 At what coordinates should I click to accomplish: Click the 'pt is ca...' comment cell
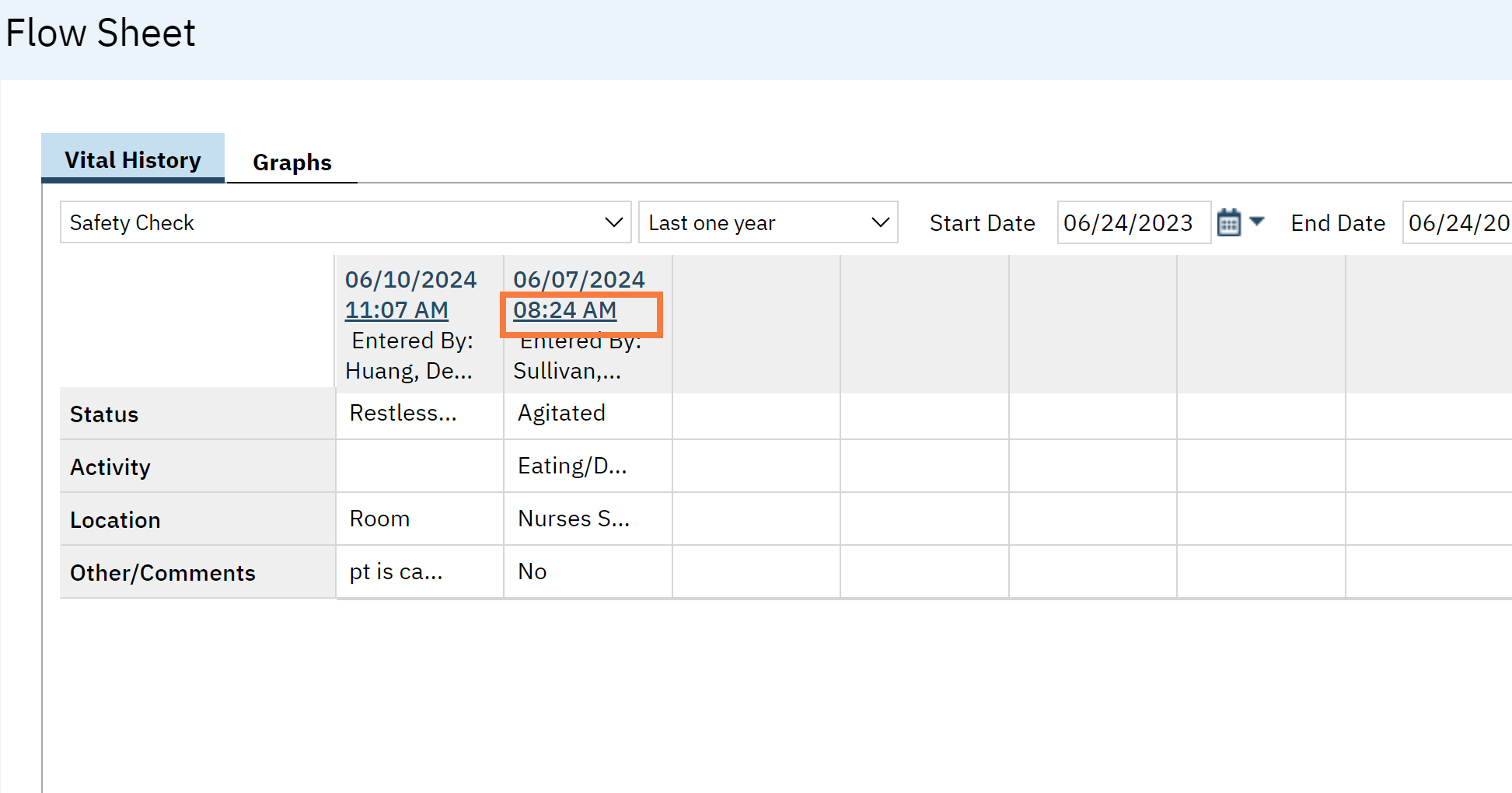pos(396,571)
